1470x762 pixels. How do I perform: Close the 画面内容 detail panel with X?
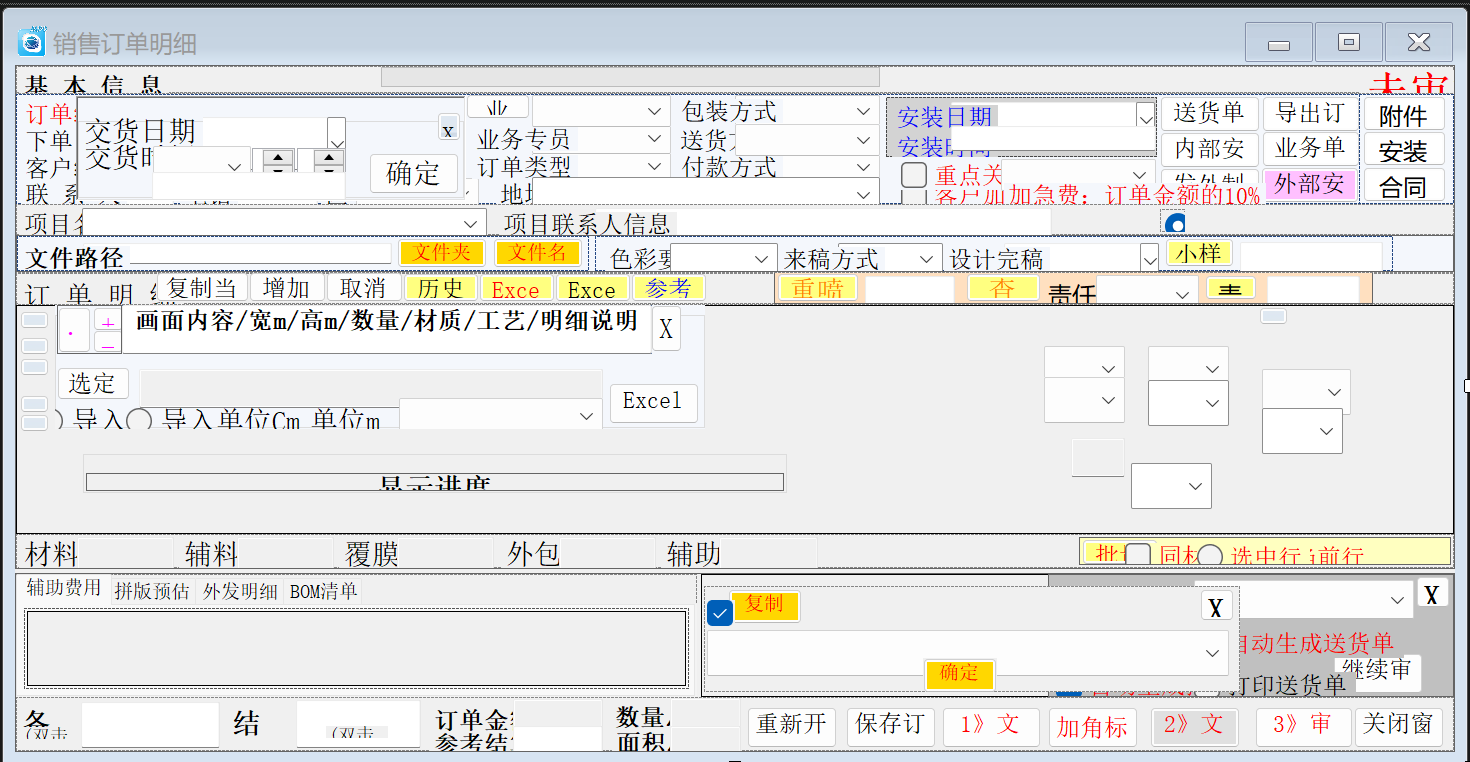coord(666,329)
